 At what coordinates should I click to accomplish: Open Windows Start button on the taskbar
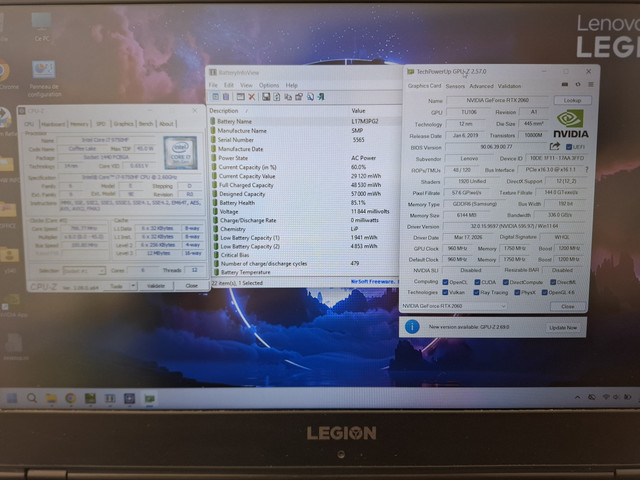tap(12, 398)
